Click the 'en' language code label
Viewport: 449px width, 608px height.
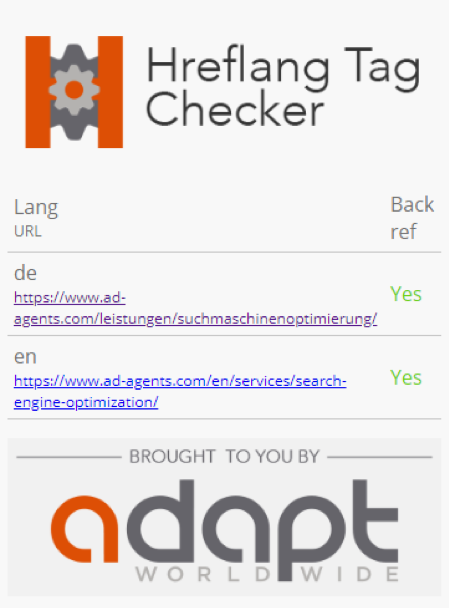point(26,357)
